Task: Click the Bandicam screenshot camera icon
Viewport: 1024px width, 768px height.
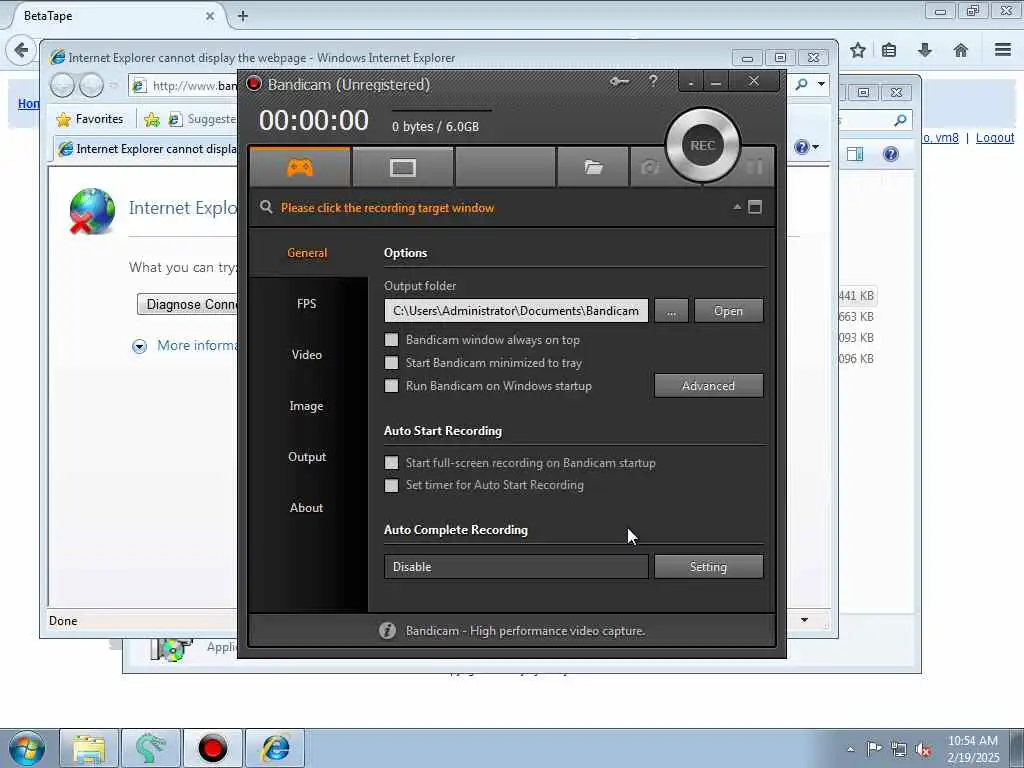Action: pos(649,168)
